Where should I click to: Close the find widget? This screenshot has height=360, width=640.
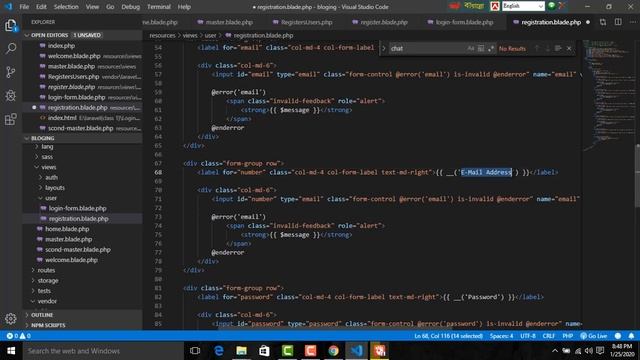click(x=569, y=48)
